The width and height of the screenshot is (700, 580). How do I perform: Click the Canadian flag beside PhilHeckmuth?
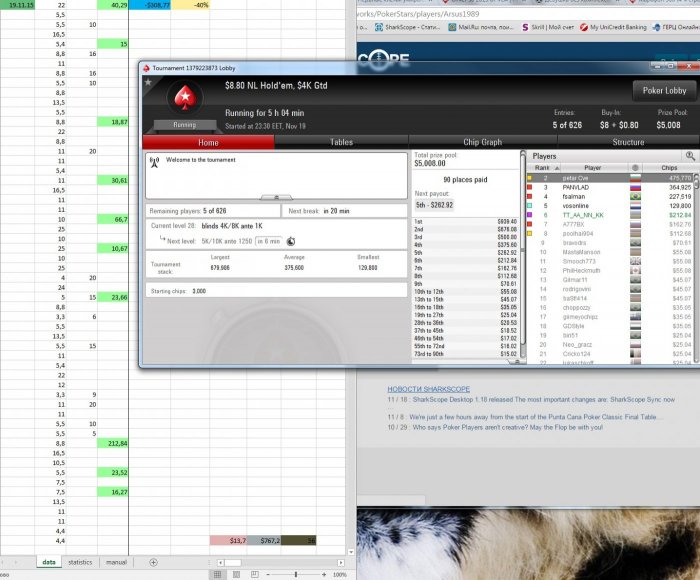tap(635, 271)
